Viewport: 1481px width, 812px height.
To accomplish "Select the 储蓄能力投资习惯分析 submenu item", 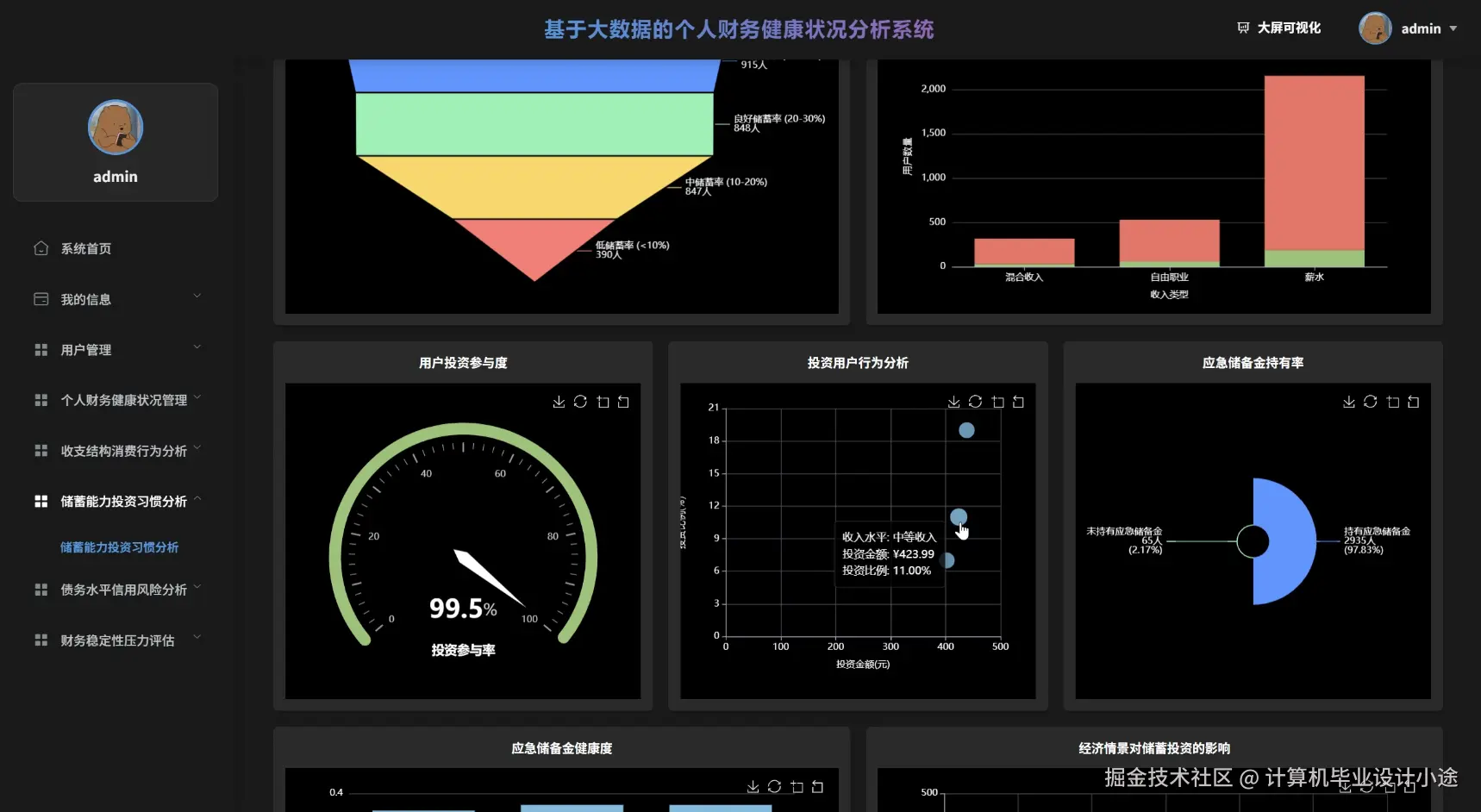I will 120,547.
